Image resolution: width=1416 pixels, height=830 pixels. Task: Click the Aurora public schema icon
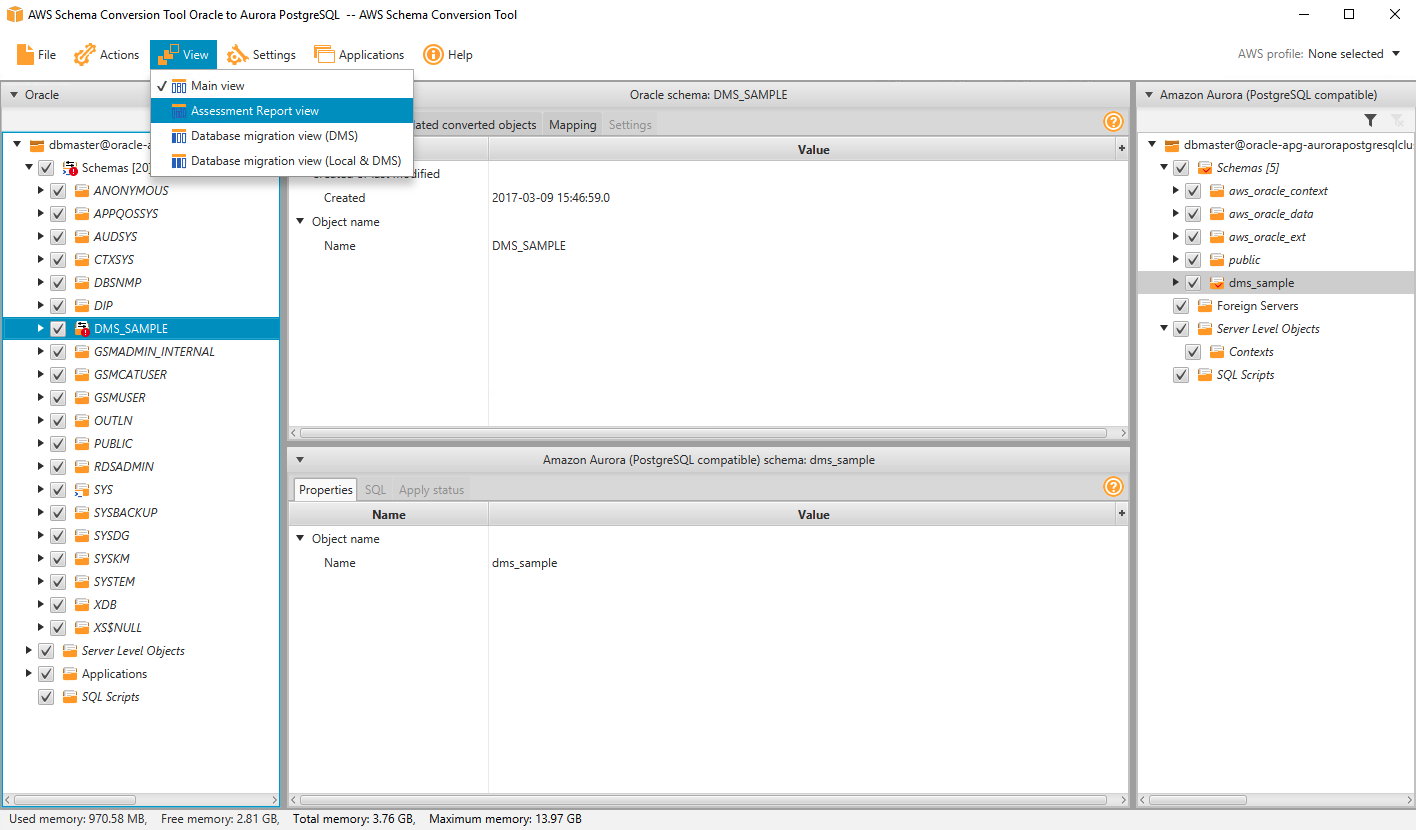coord(1217,260)
